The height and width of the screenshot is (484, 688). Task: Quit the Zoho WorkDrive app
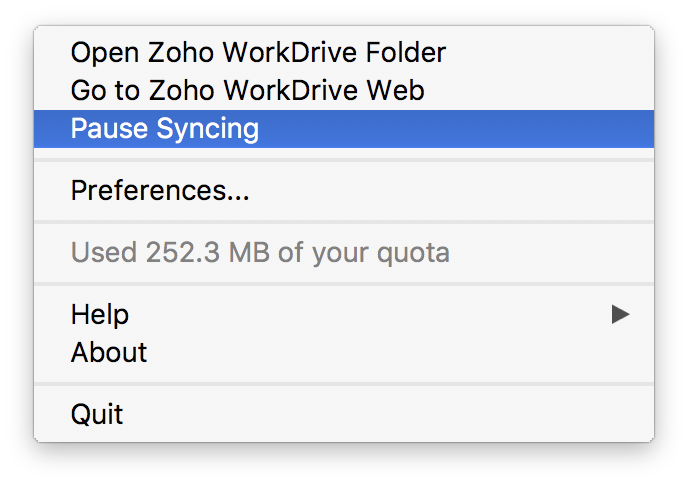tap(97, 414)
